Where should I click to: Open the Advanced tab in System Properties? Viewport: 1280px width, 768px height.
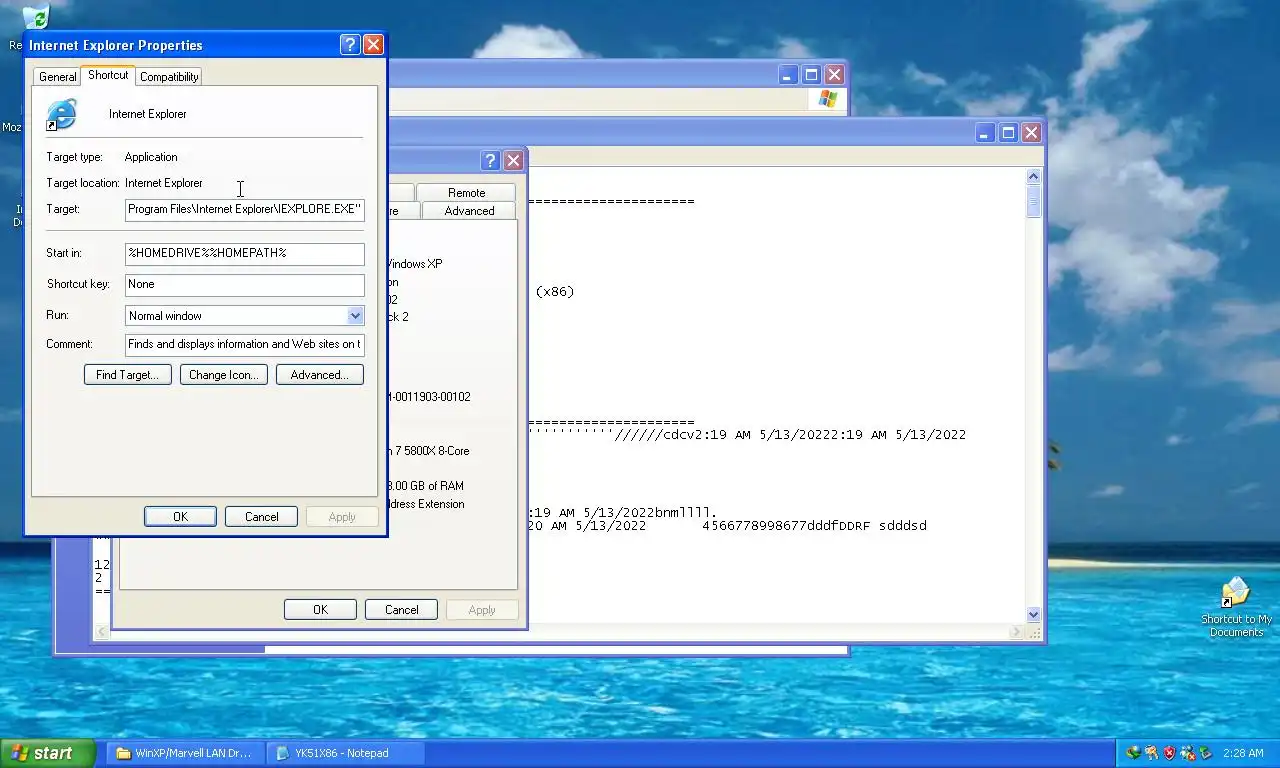click(469, 211)
